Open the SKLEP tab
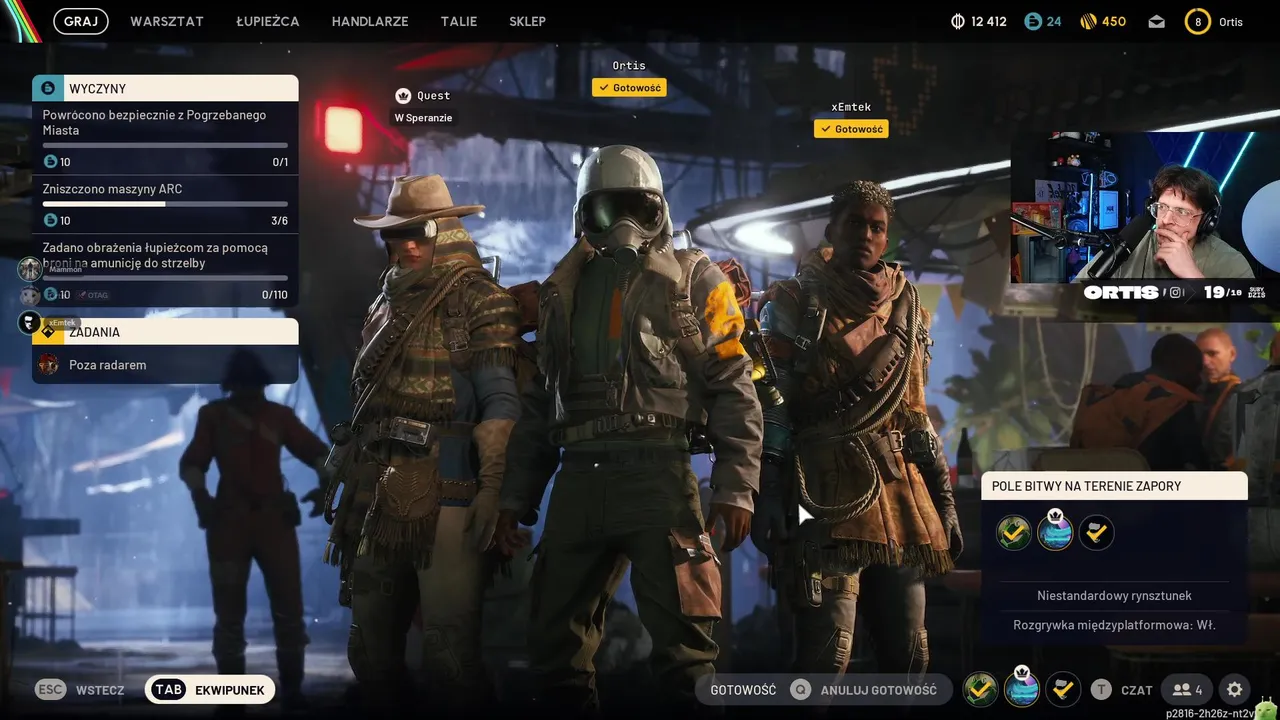Viewport: 1280px width, 720px height. 527,21
